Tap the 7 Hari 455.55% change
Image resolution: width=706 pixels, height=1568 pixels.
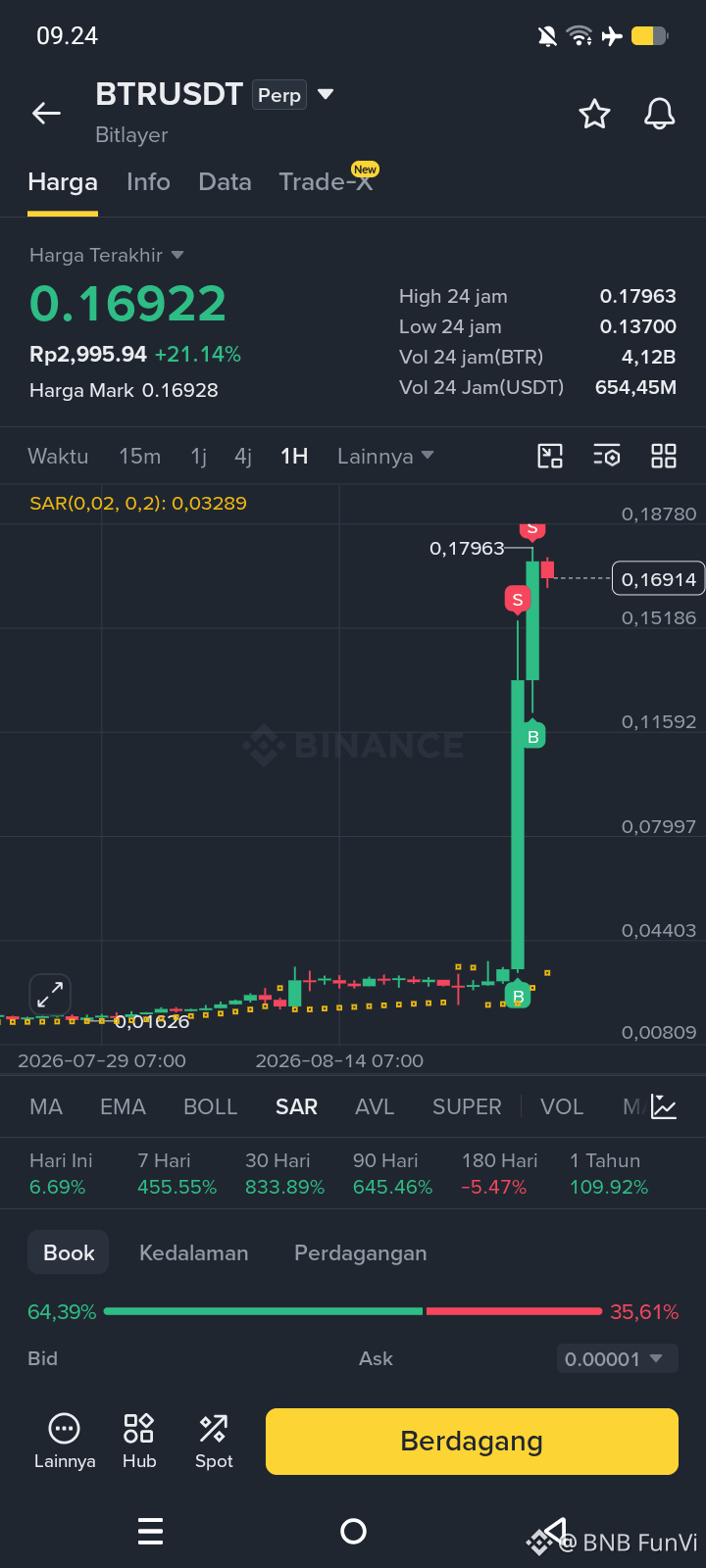tap(176, 1174)
